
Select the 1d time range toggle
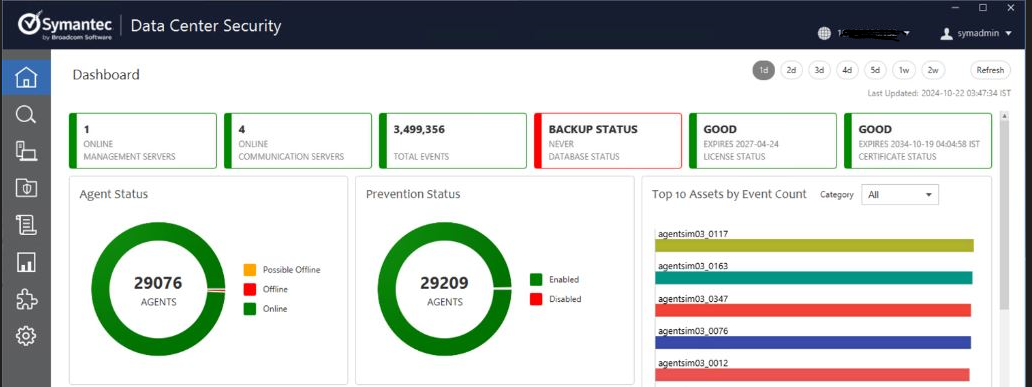pyautogui.click(x=763, y=70)
